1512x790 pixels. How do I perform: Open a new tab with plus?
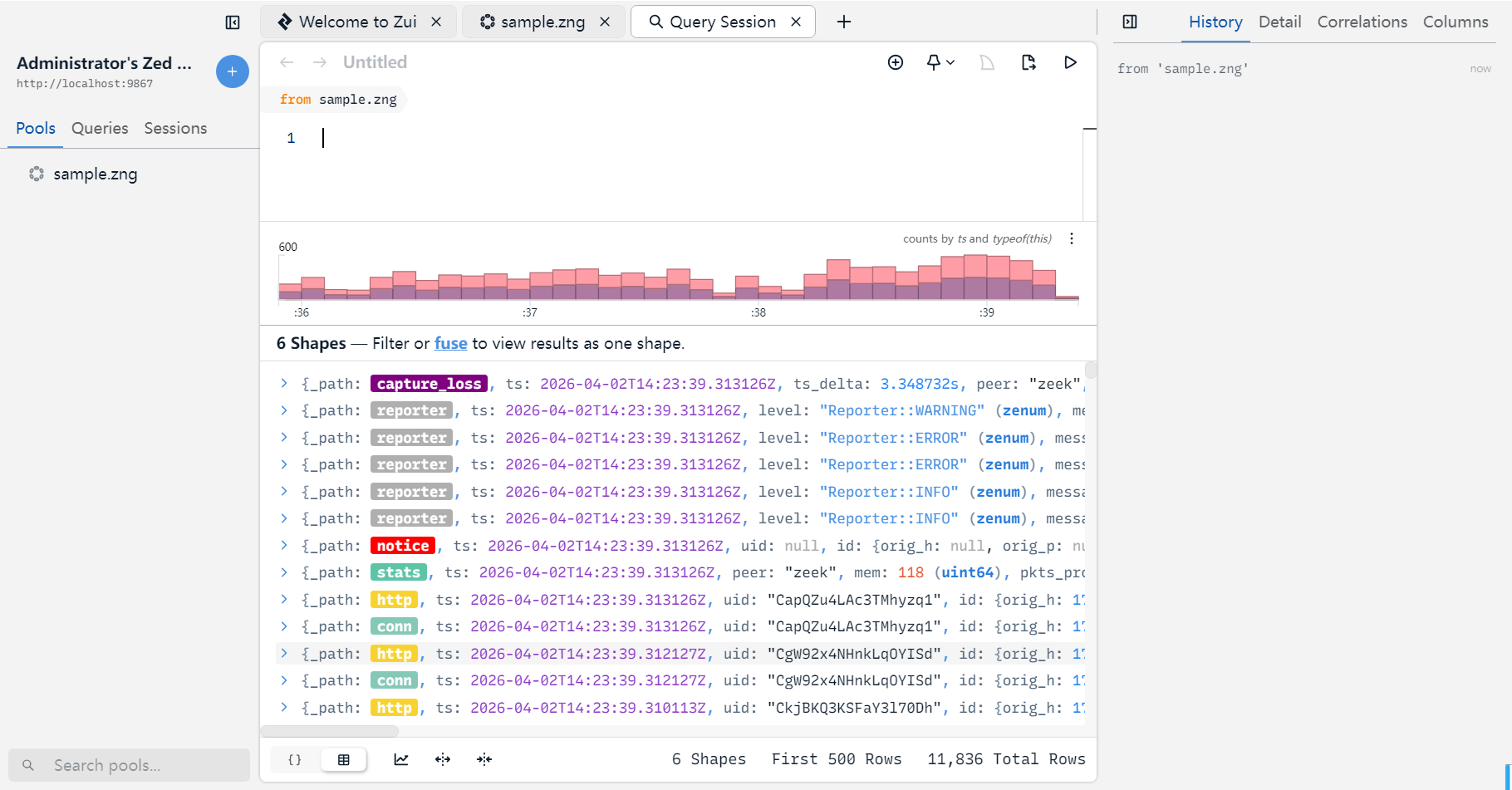point(844,22)
